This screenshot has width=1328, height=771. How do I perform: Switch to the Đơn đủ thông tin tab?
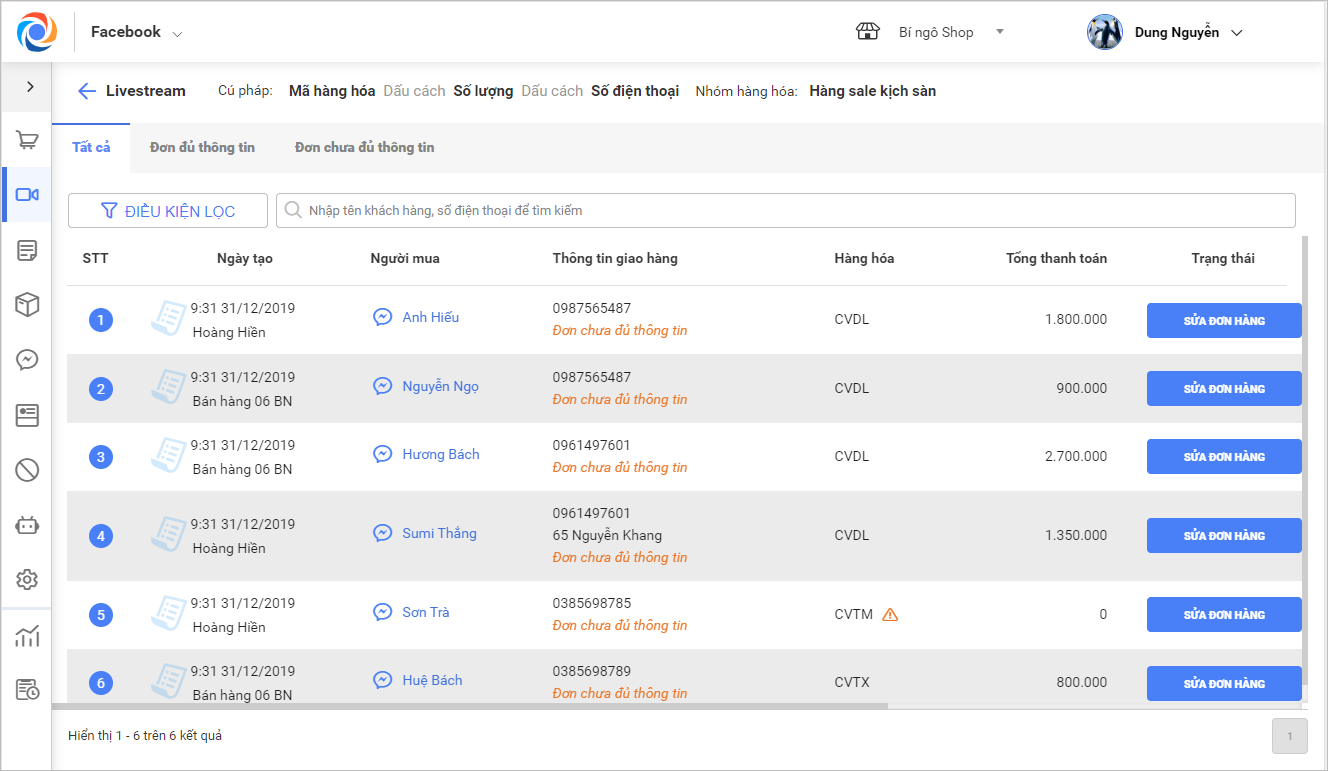click(x=202, y=147)
